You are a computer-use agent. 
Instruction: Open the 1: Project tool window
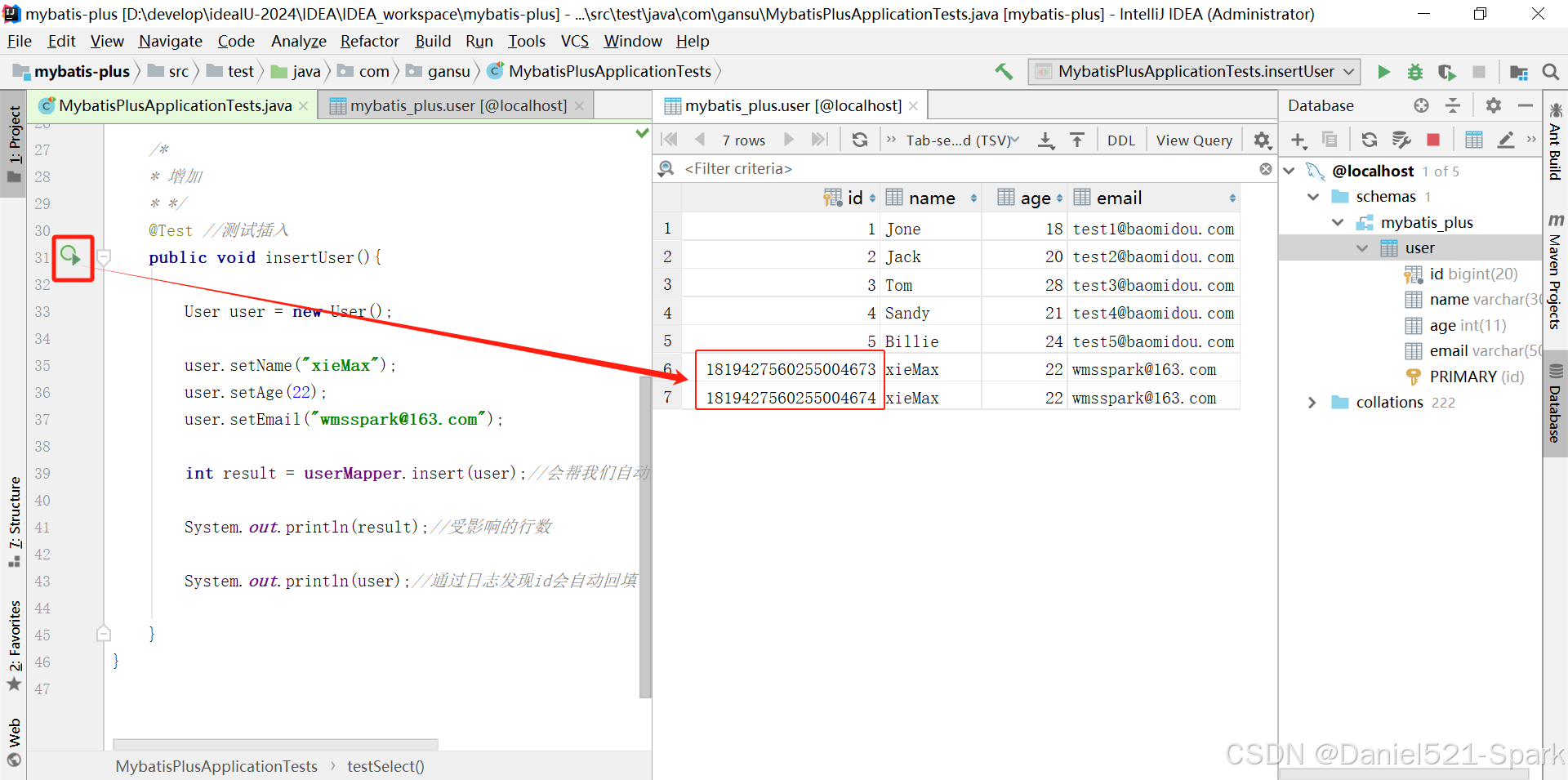coord(14,144)
